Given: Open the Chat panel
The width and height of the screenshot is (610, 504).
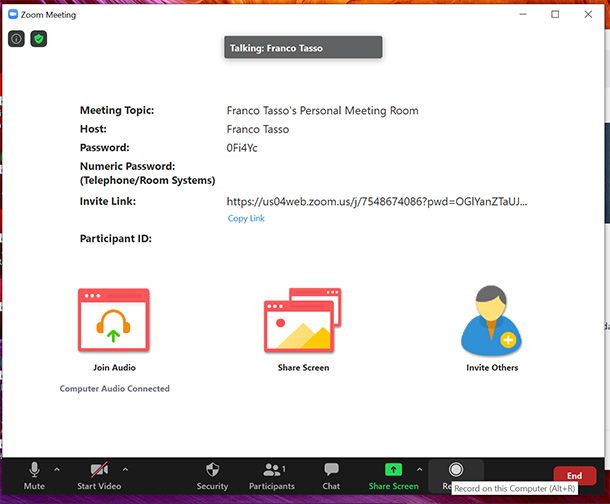Looking at the screenshot, I should click(331, 476).
